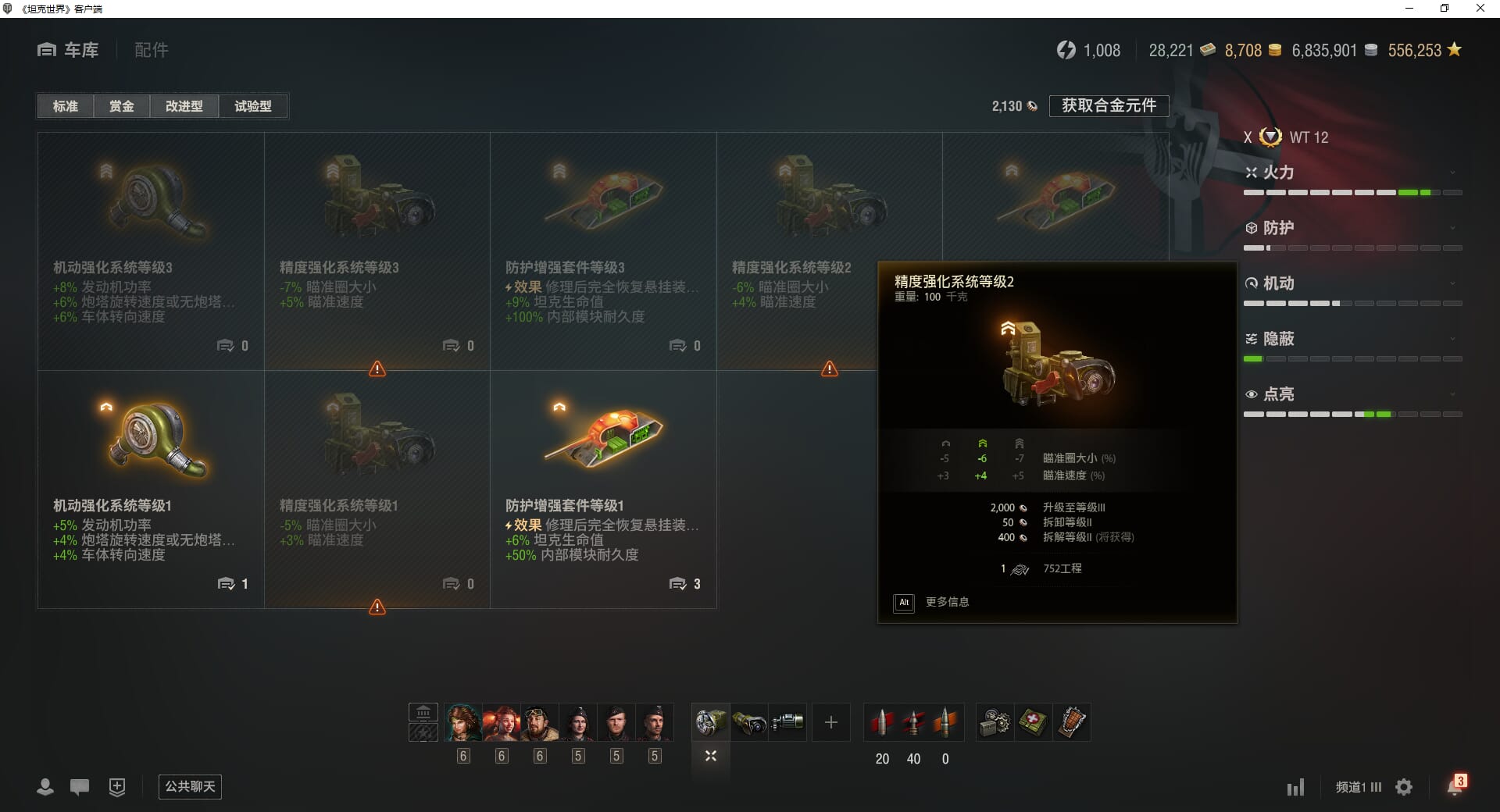Open the server statistics bars icon
Image resolution: width=1500 pixels, height=812 pixels.
tap(1295, 787)
